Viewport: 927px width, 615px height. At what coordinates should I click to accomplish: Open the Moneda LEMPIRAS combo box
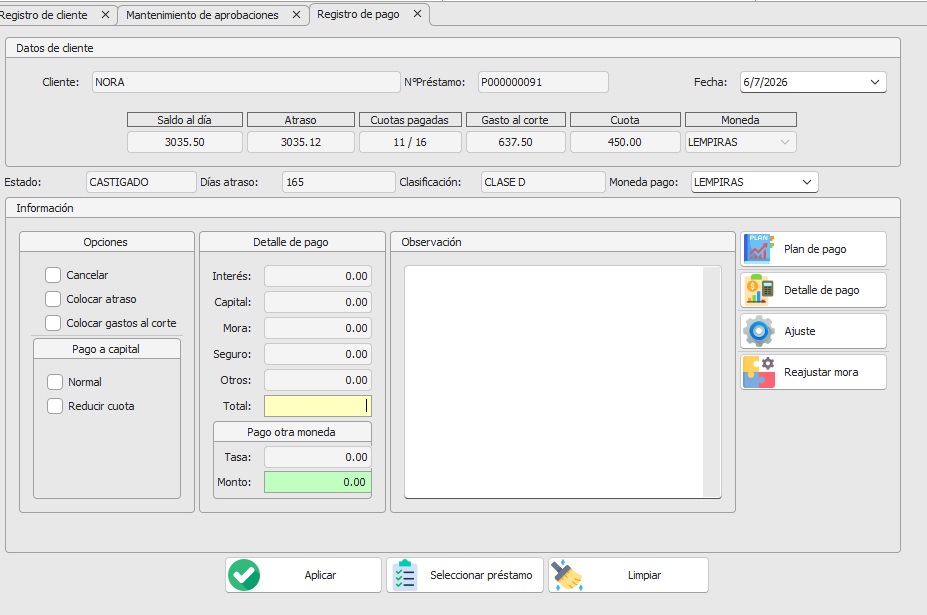coord(740,142)
